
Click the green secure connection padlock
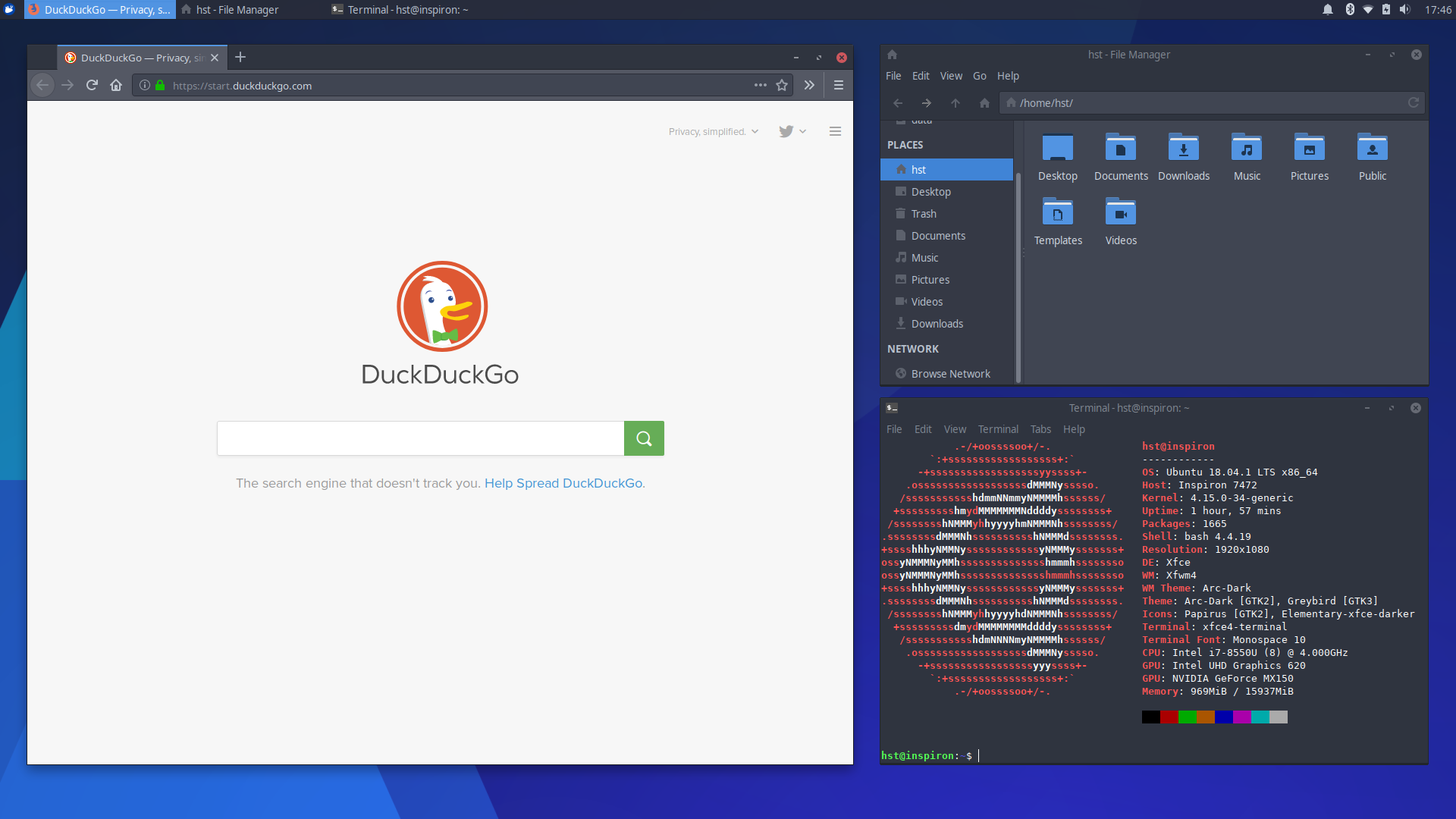click(x=160, y=86)
